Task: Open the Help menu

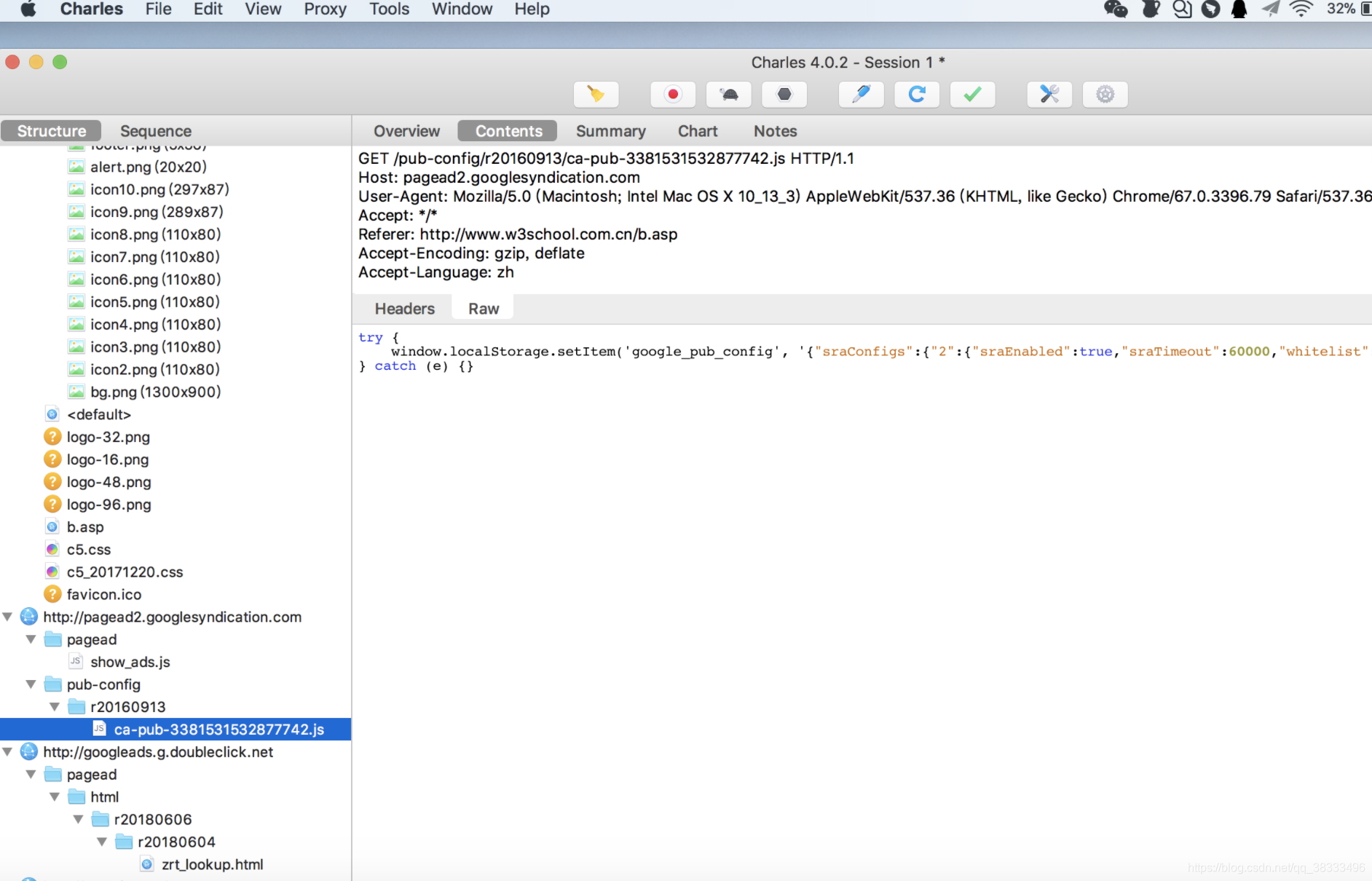Action: pos(532,9)
